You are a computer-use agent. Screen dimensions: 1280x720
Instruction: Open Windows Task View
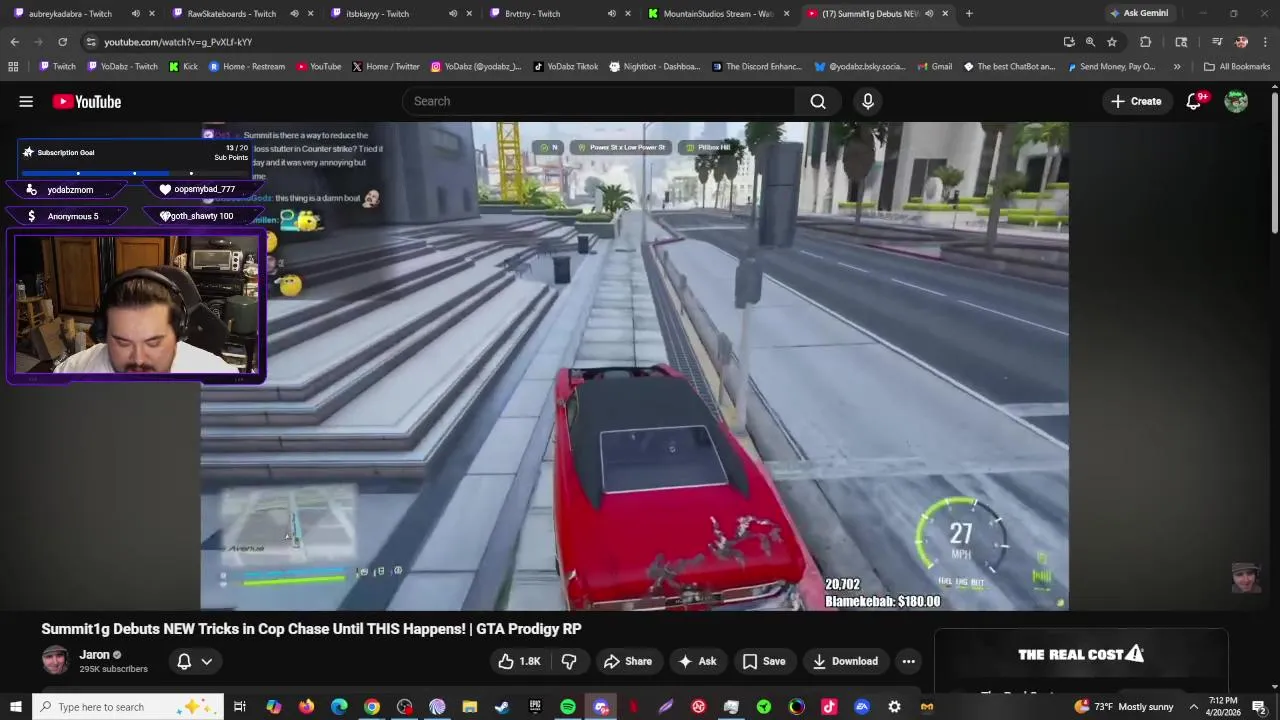point(240,707)
